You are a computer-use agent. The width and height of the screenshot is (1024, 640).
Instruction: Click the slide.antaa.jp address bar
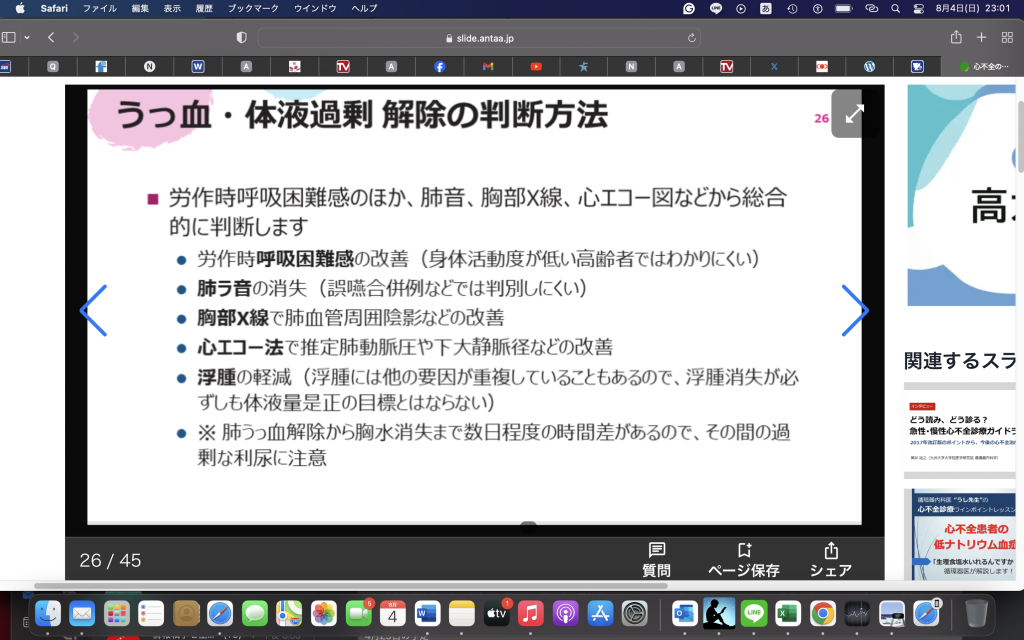tap(478, 38)
